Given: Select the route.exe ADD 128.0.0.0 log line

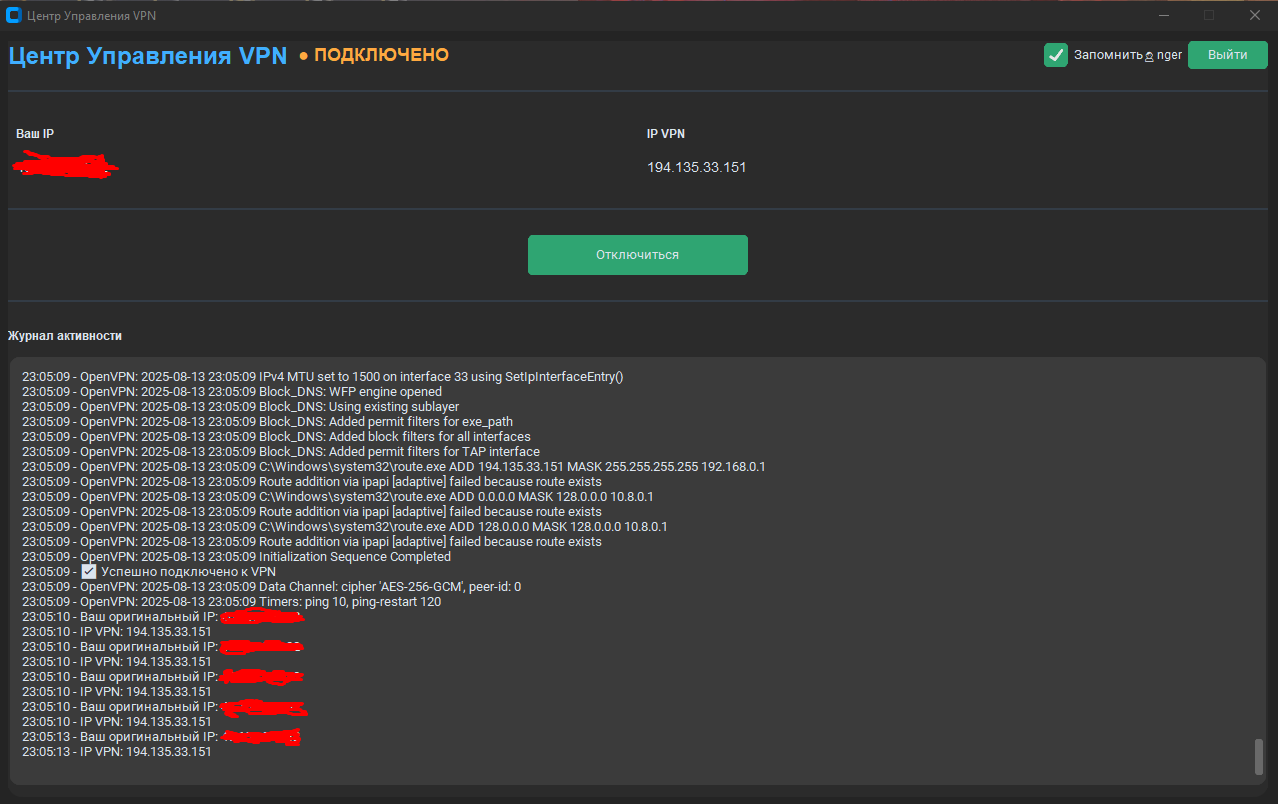Looking at the screenshot, I should coord(345,527).
